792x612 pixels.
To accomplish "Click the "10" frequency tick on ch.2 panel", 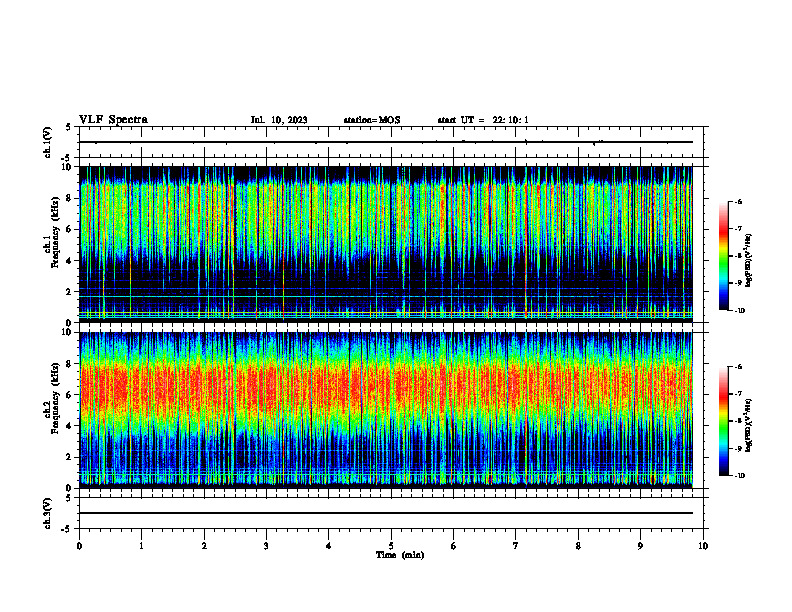I will [68, 332].
